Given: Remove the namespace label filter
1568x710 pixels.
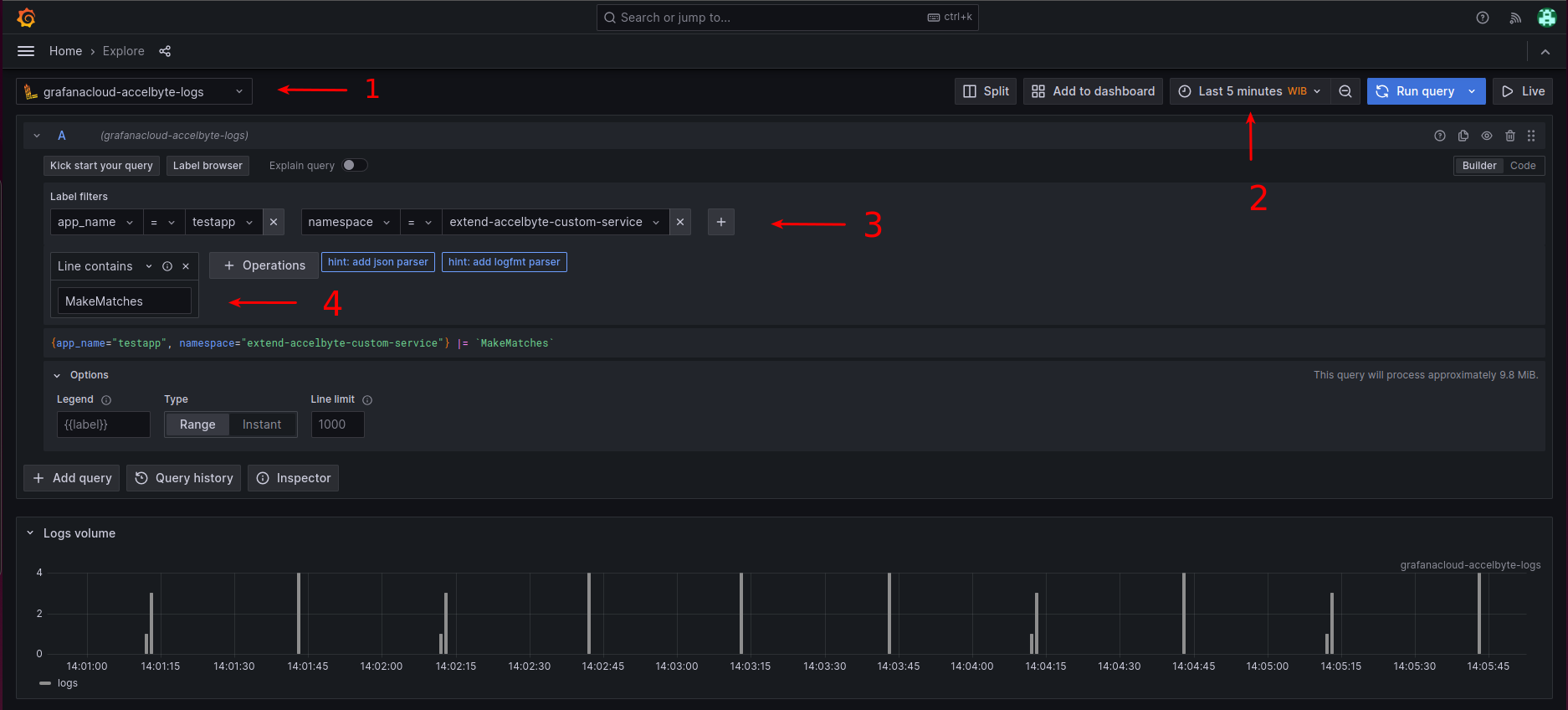Looking at the screenshot, I should click(680, 222).
